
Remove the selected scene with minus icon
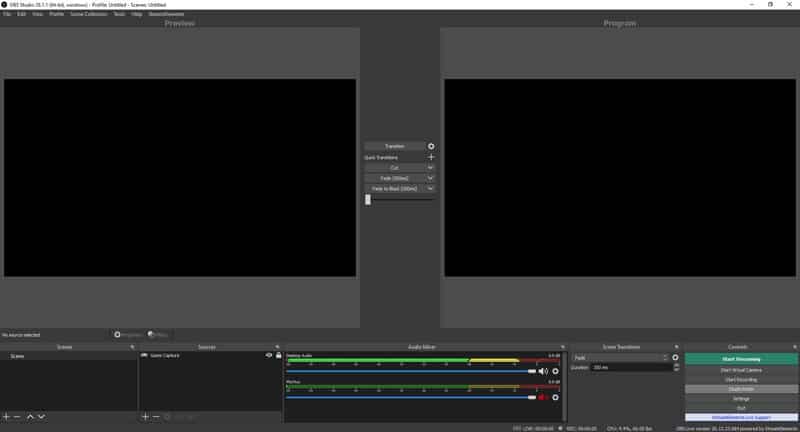pos(17,417)
